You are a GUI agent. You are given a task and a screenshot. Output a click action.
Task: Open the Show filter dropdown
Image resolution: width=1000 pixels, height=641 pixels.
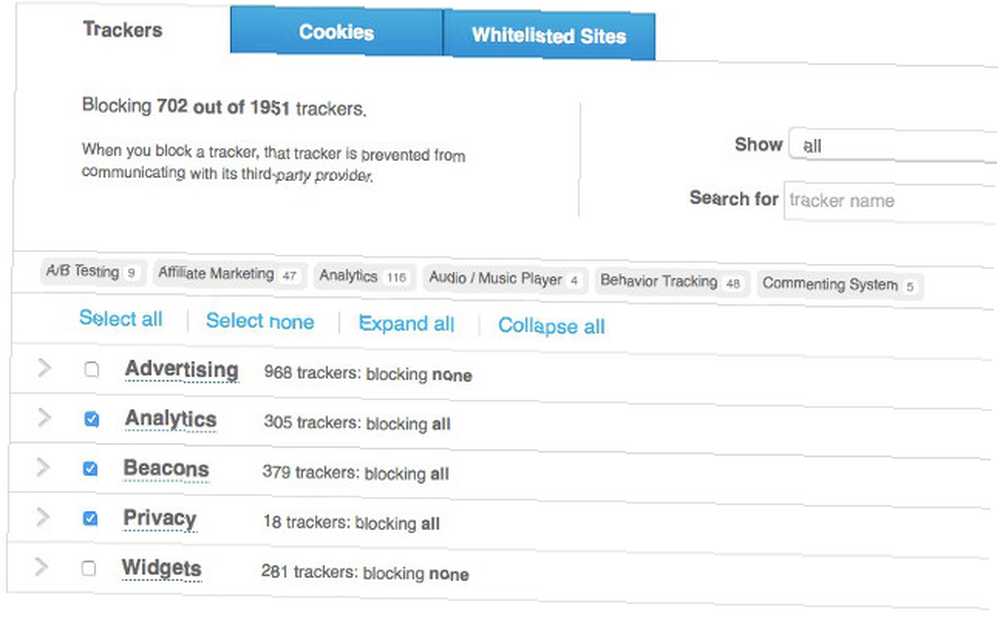coord(893,146)
